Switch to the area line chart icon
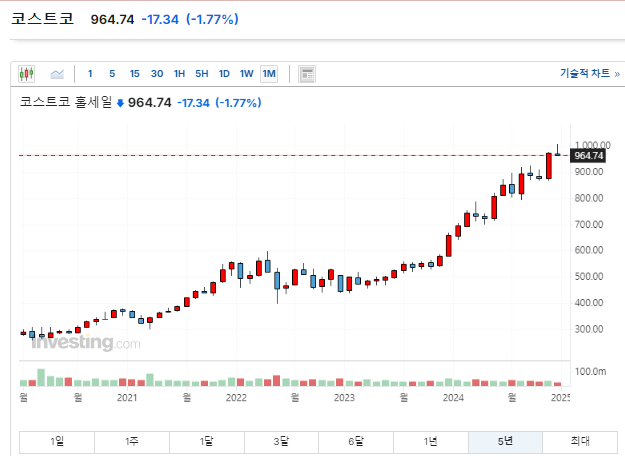The image size is (625, 456). point(57,74)
